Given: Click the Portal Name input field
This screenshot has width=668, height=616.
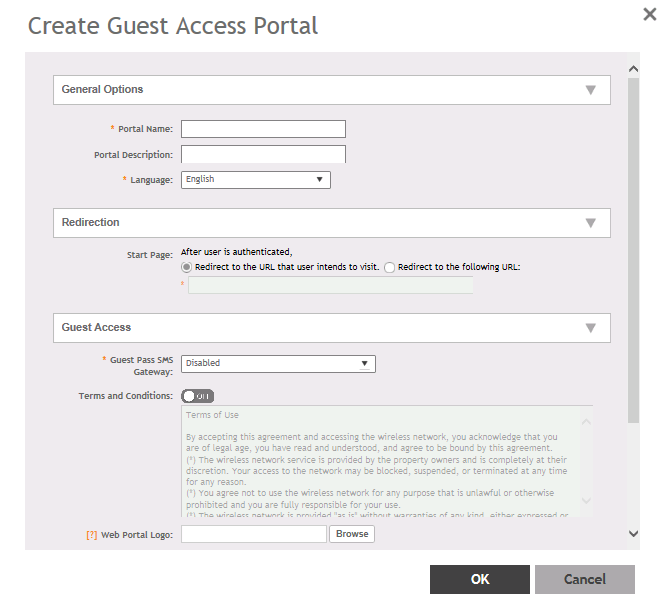Looking at the screenshot, I should click(x=263, y=129).
